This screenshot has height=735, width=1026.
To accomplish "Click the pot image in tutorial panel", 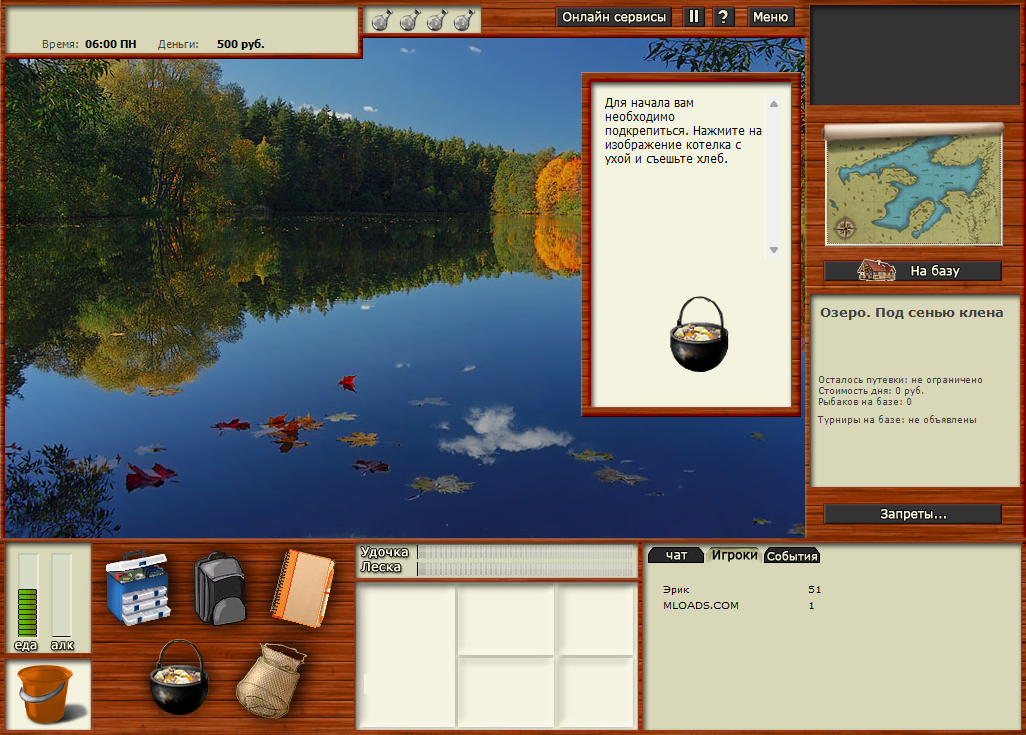I will [697, 336].
